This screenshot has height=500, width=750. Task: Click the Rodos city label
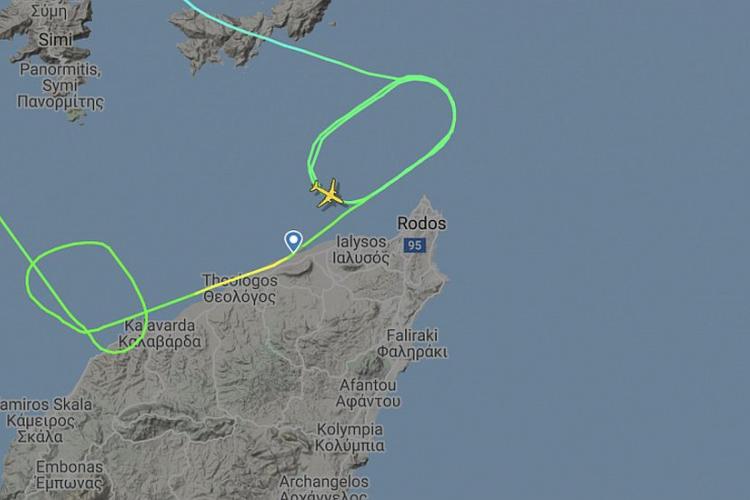coord(422,223)
